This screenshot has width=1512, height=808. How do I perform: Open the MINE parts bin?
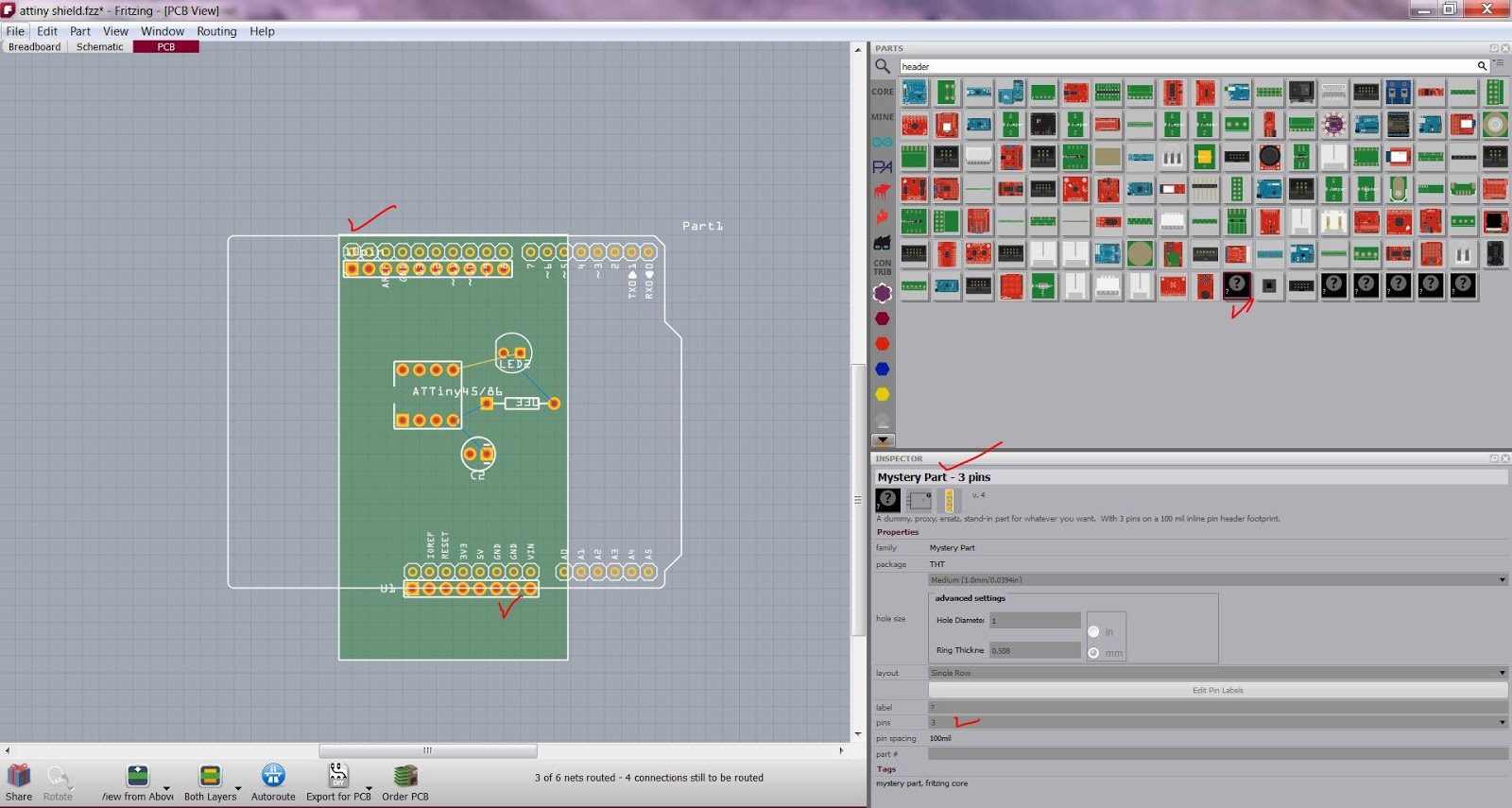882,117
